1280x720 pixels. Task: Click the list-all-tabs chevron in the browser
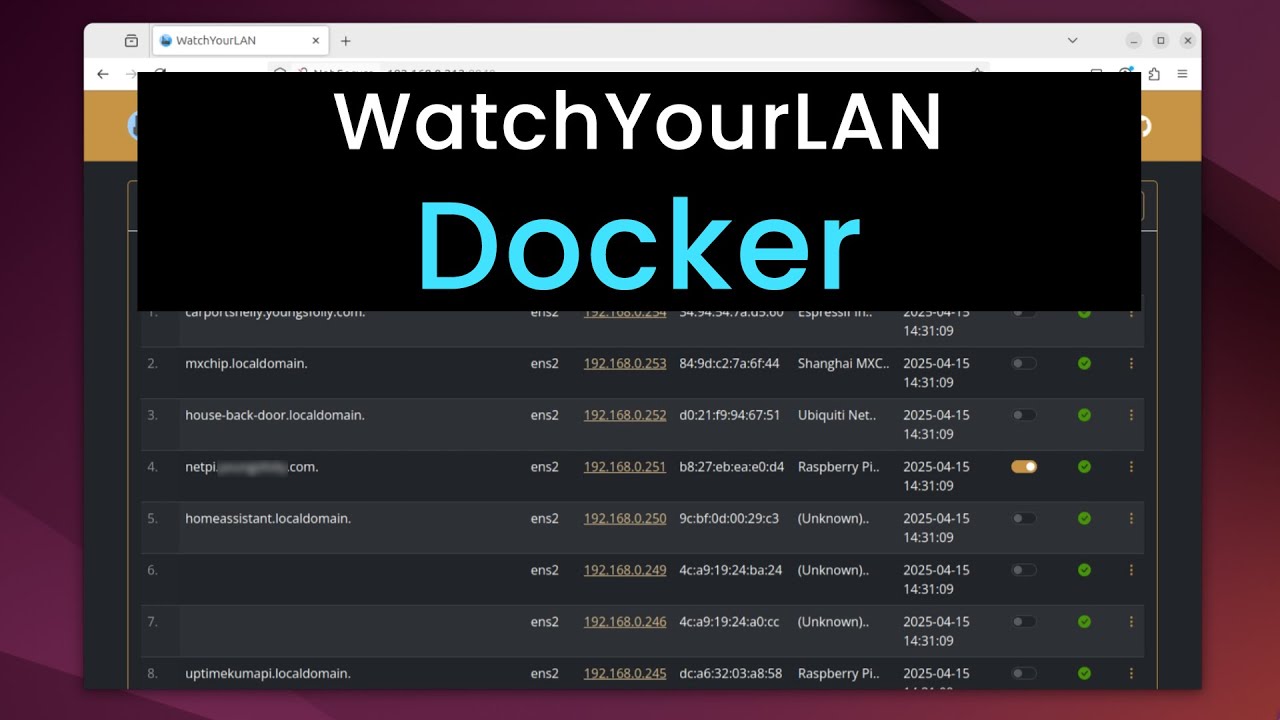pos(1071,40)
